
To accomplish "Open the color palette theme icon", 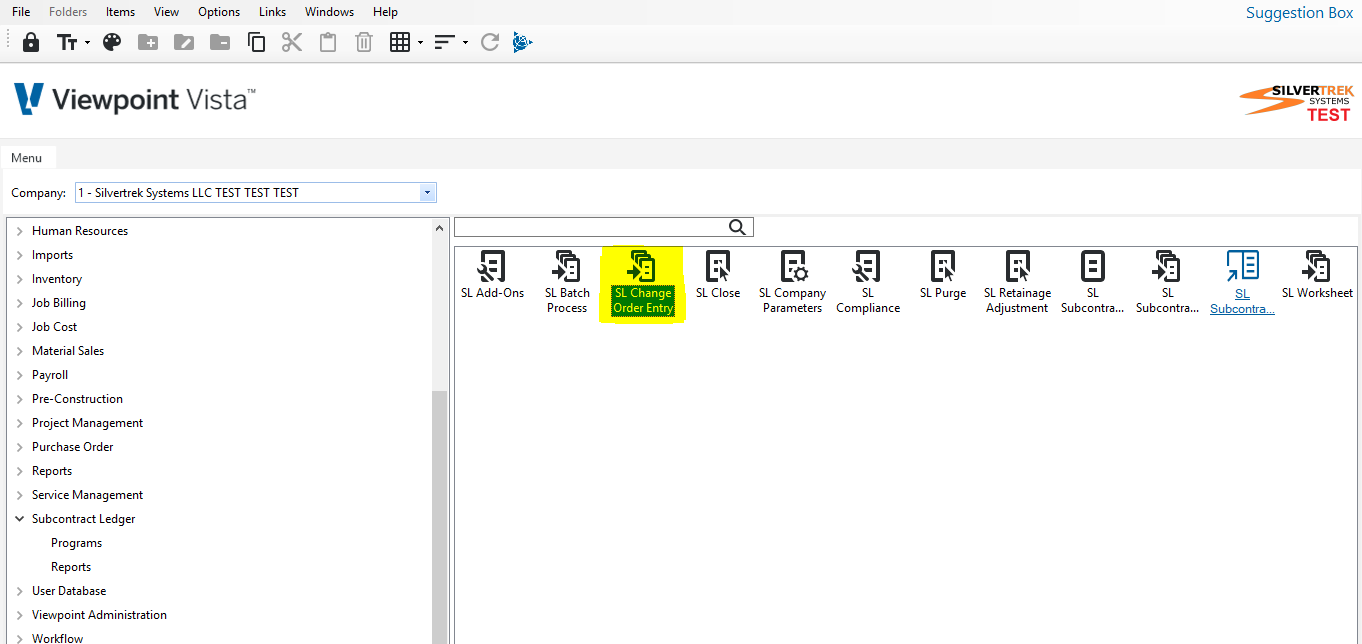I will click(112, 42).
